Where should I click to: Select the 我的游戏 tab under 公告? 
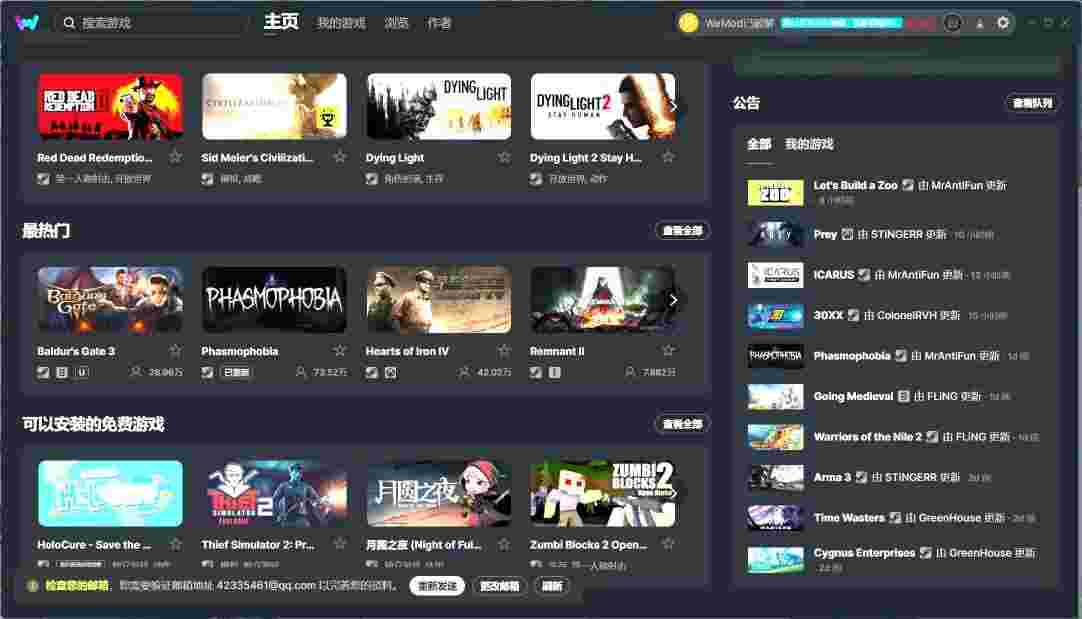coord(809,144)
